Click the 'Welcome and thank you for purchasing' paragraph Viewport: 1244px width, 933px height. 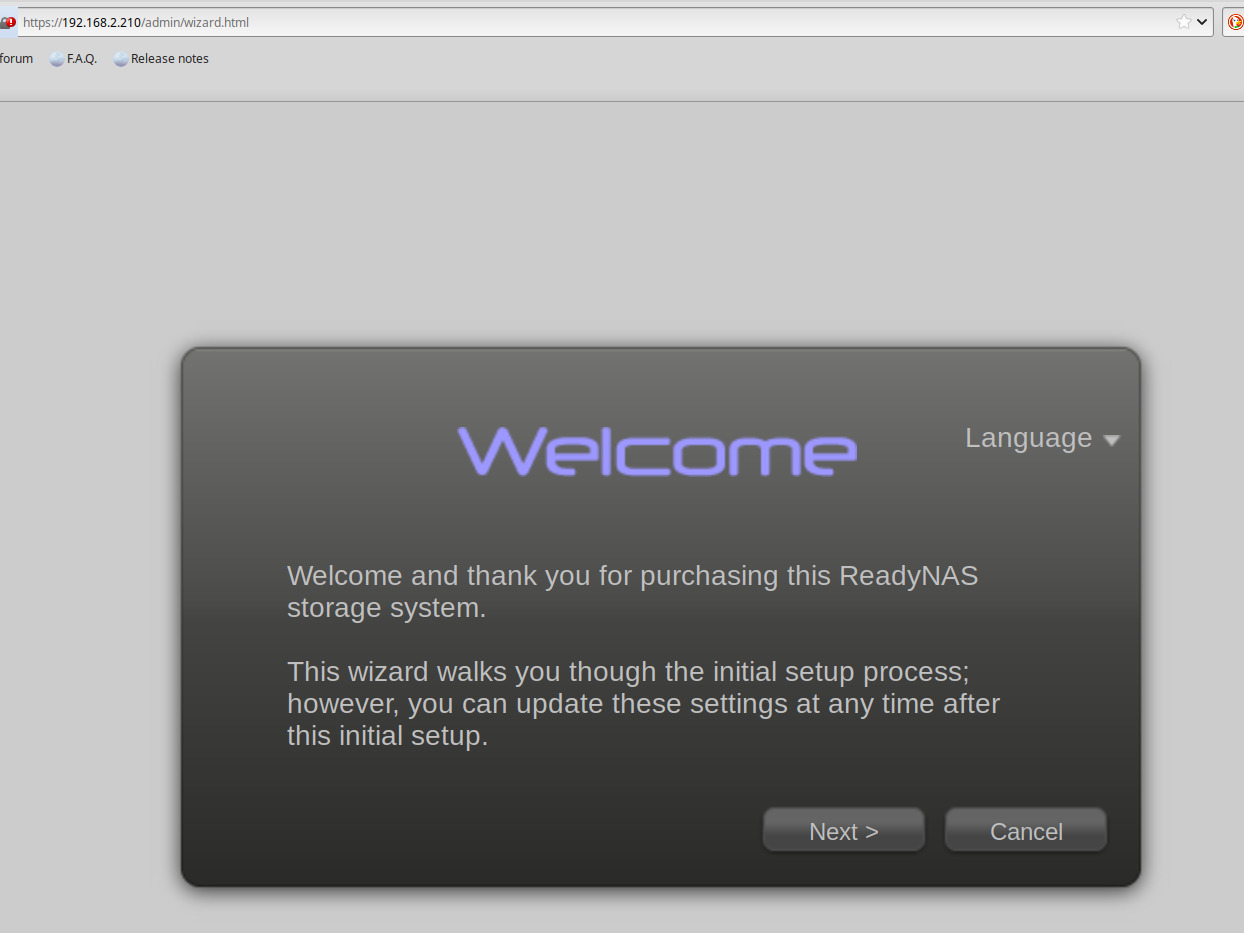point(632,592)
